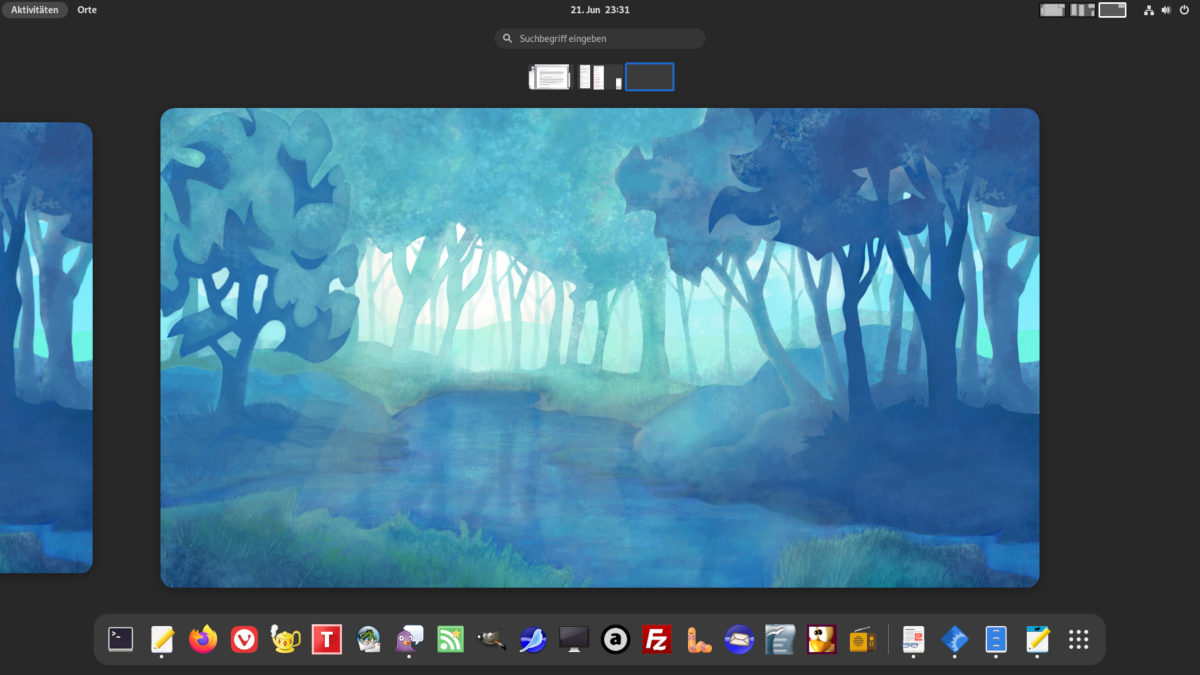Open the network status indicator
This screenshot has height=675, width=1200.
click(x=1149, y=10)
